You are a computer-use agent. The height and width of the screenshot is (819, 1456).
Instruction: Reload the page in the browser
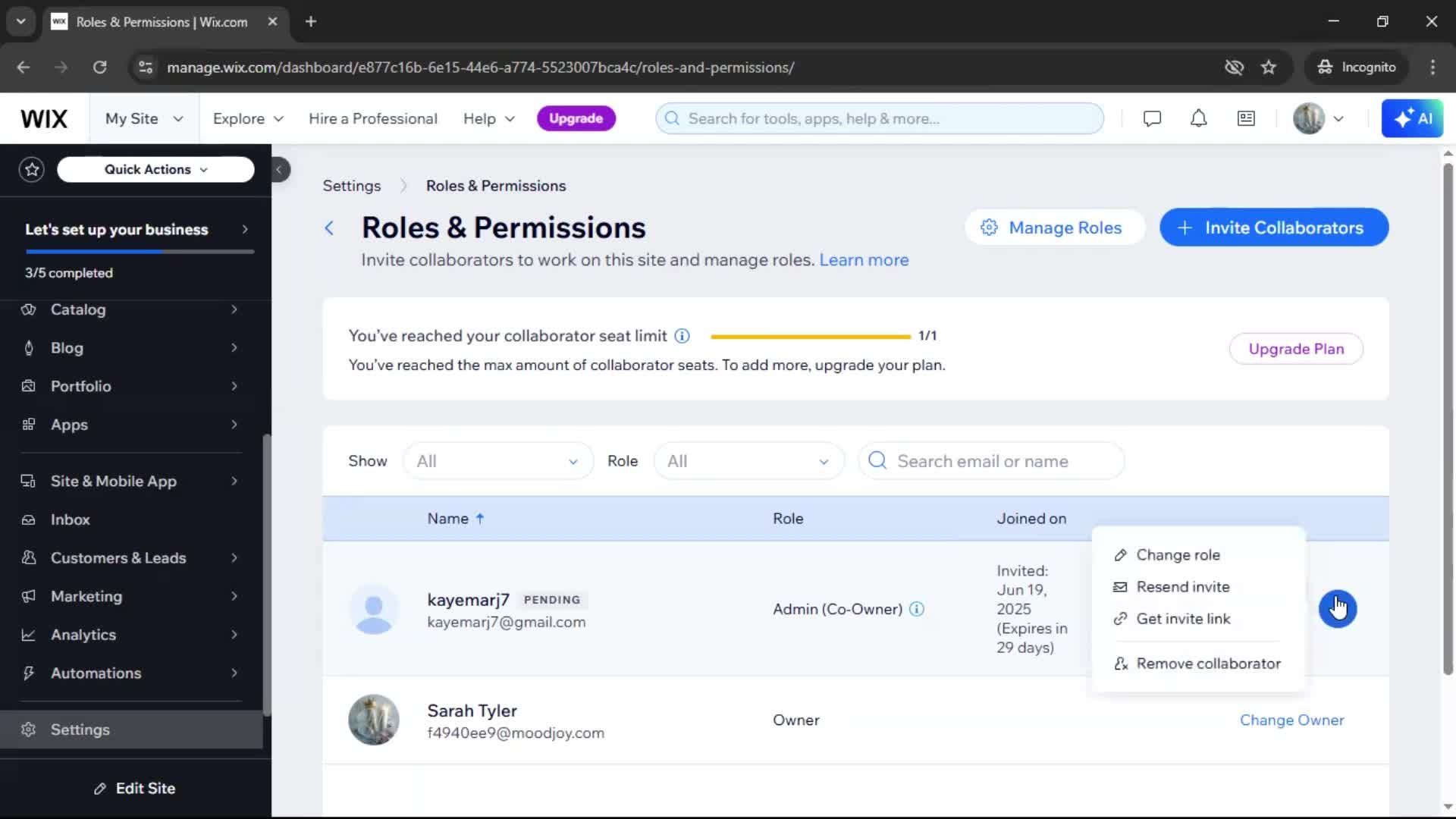tap(99, 67)
